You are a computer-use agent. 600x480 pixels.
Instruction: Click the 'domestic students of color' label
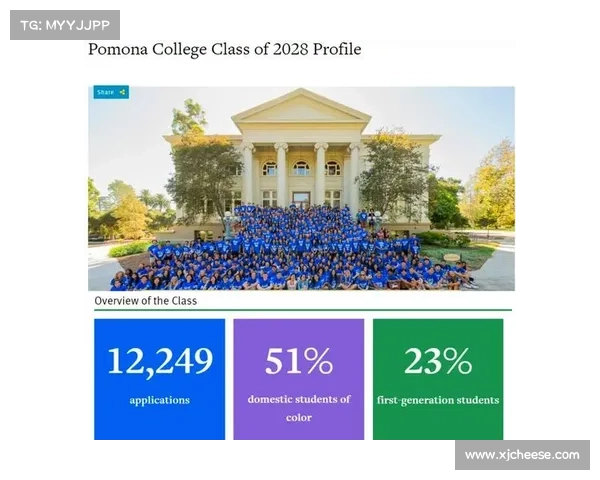click(299, 408)
